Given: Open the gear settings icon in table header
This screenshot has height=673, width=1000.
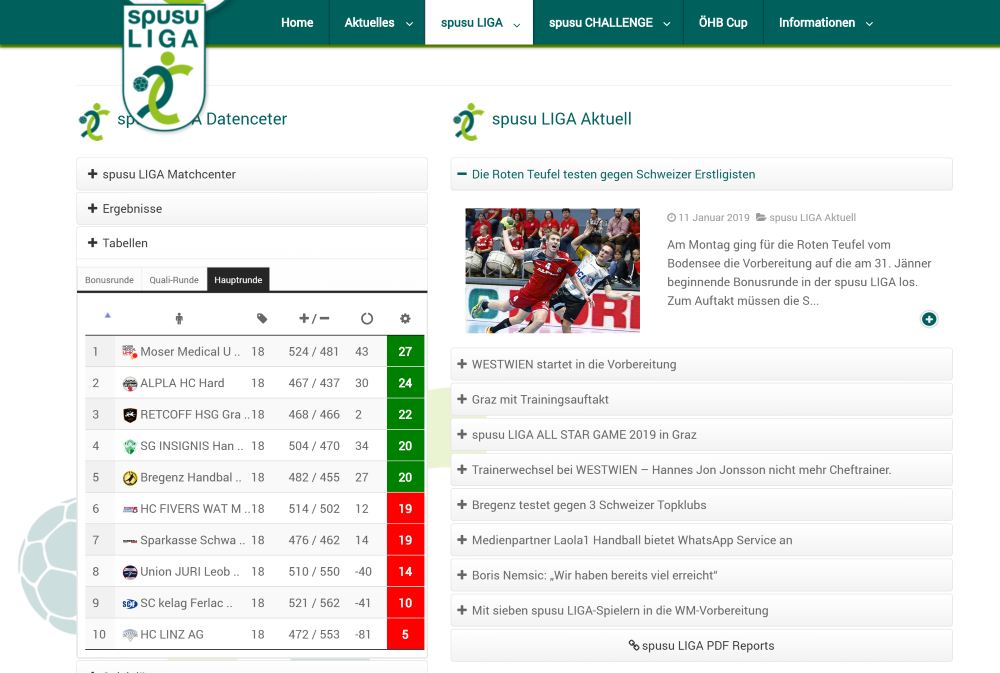Looking at the screenshot, I should point(405,318).
